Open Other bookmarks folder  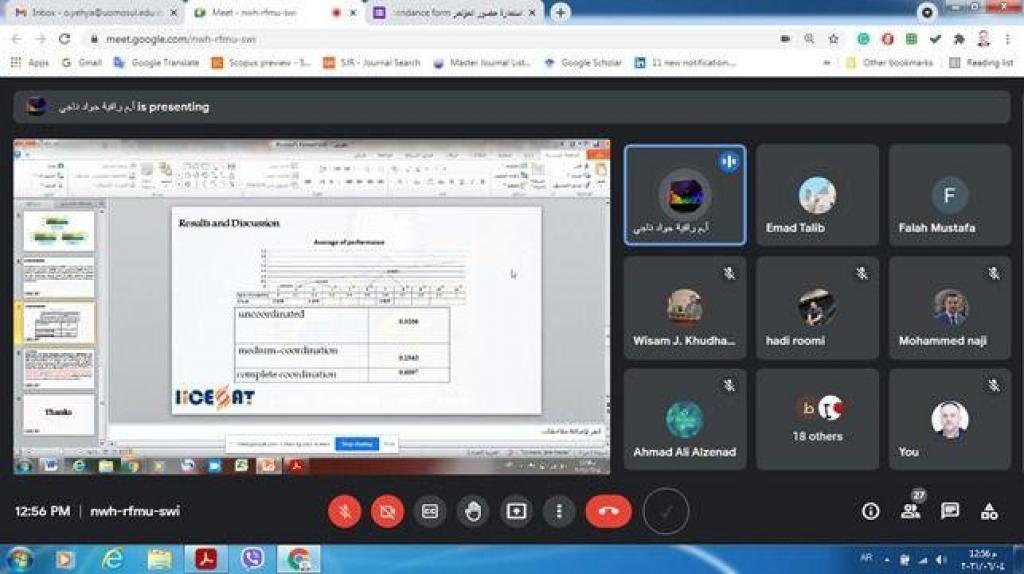tap(889, 62)
